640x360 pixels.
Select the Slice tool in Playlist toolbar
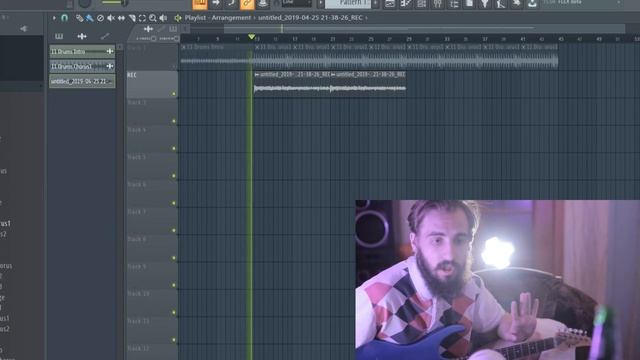point(132,18)
